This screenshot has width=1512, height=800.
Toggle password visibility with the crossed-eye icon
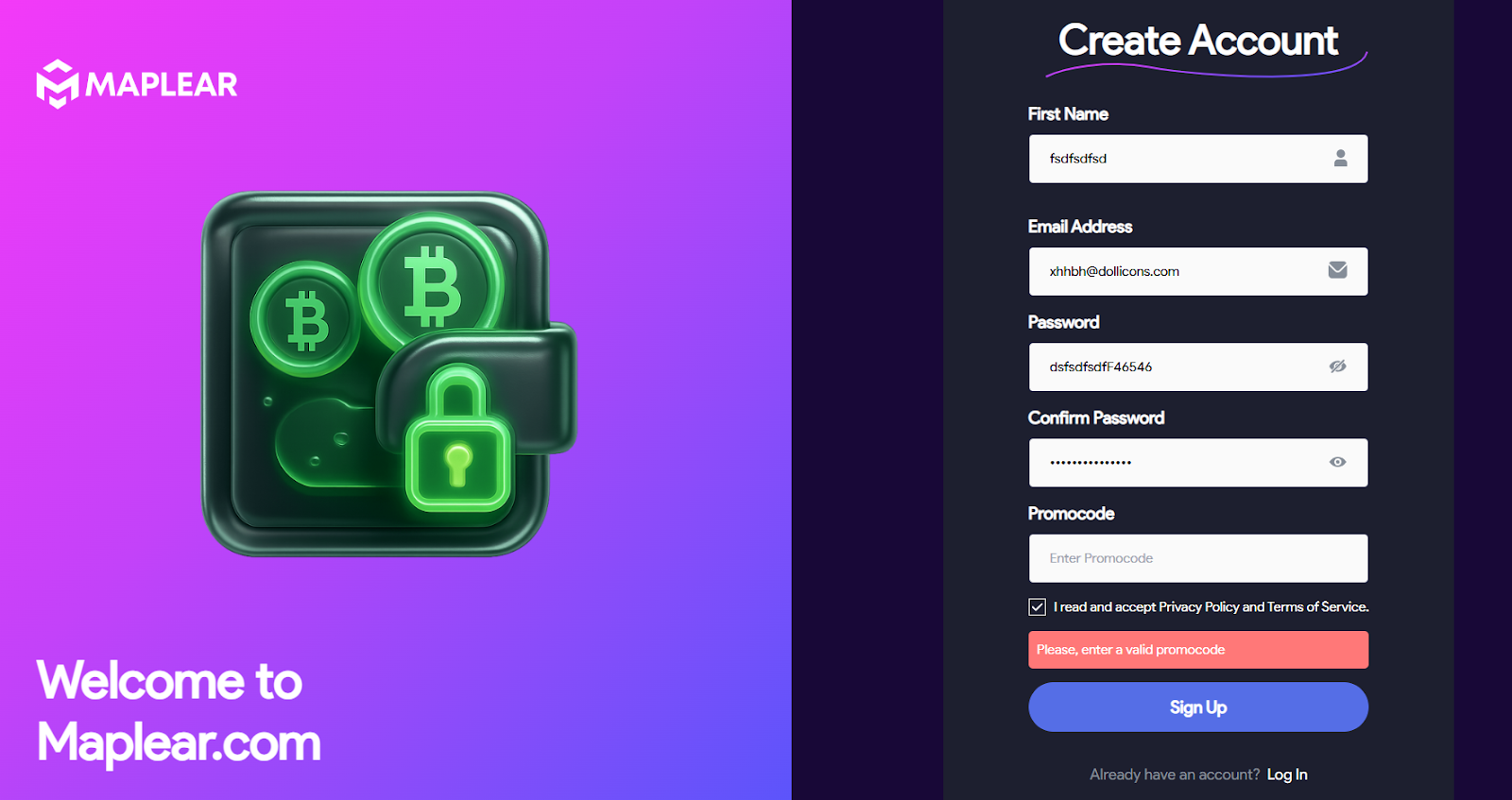tap(1337, 366)
